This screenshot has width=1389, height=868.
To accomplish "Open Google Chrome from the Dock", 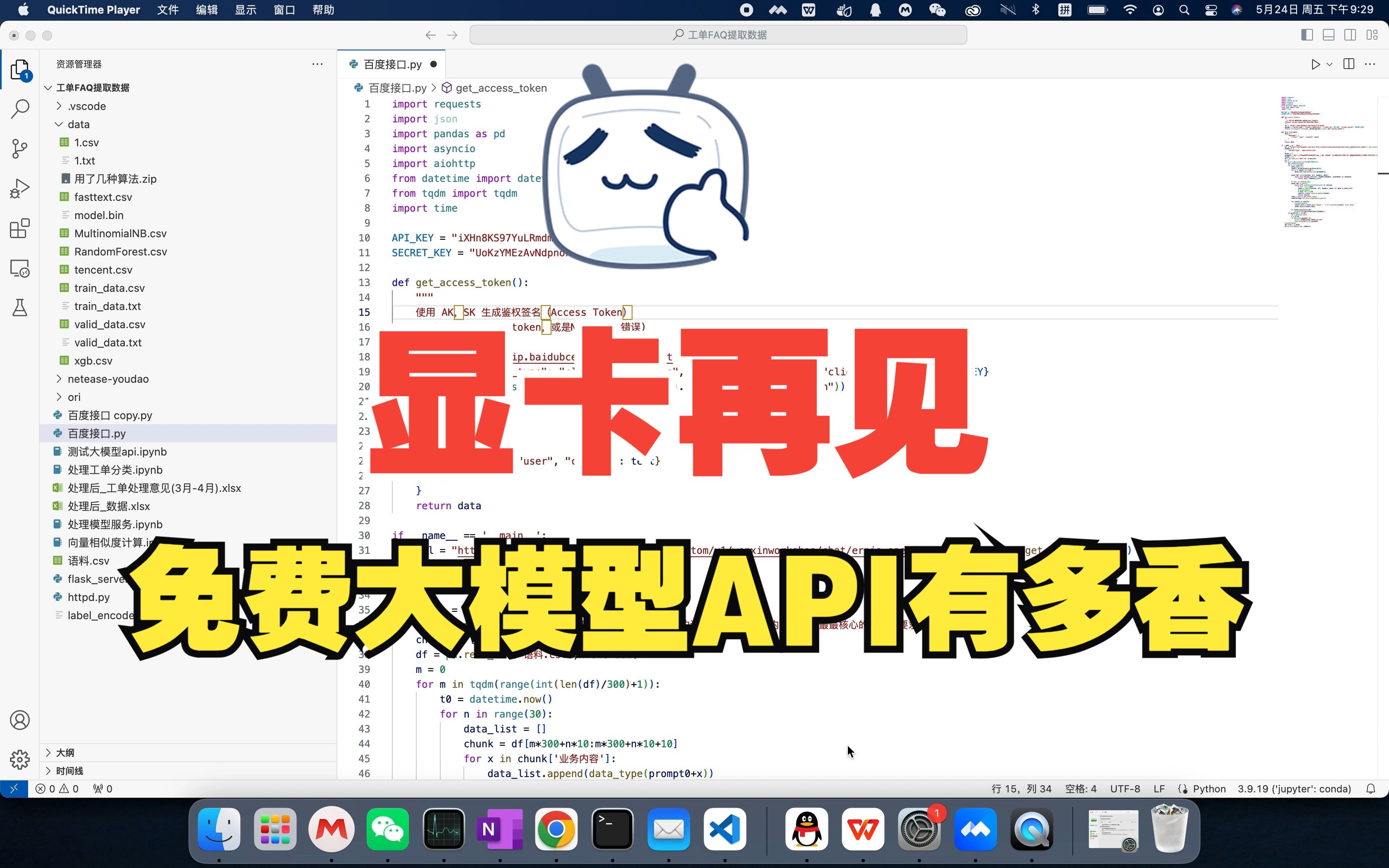I will (556, 830).
